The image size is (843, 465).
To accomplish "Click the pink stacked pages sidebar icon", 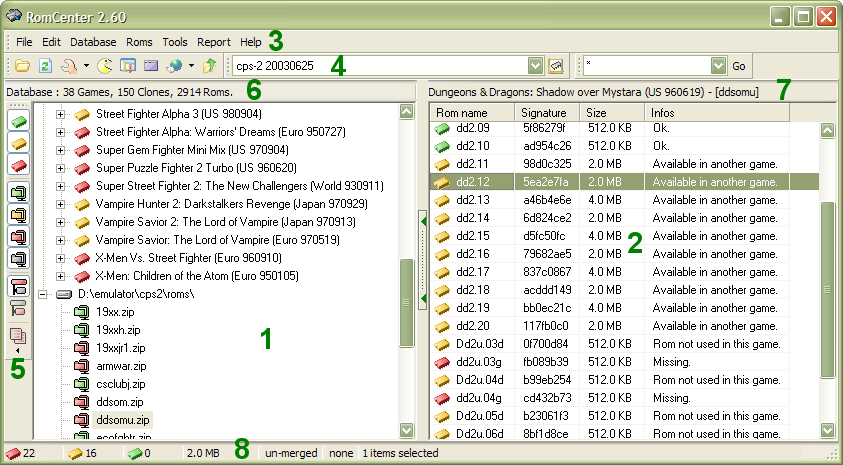I will click(18, 336).
